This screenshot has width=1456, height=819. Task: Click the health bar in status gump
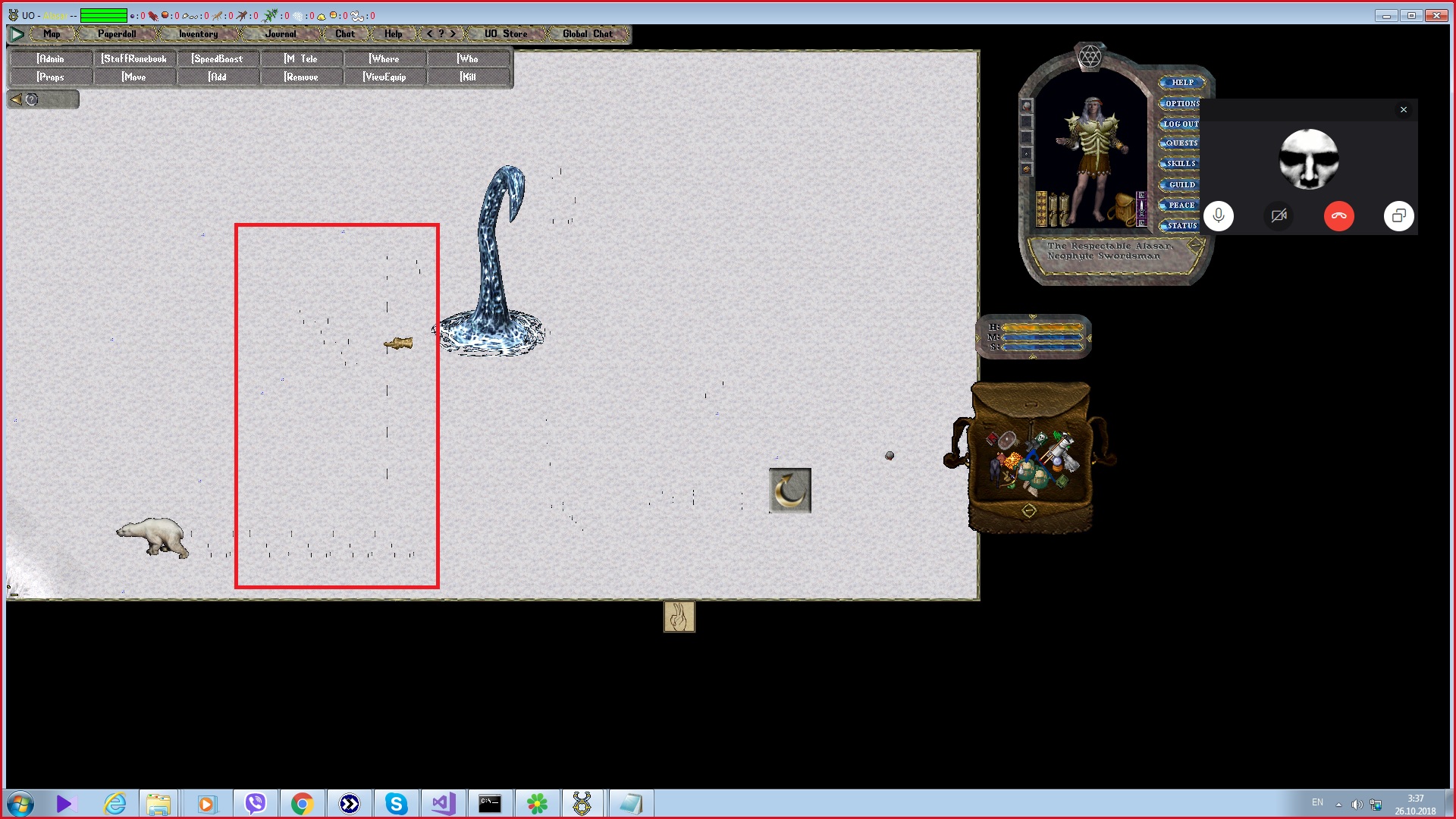pos(1042,328)
